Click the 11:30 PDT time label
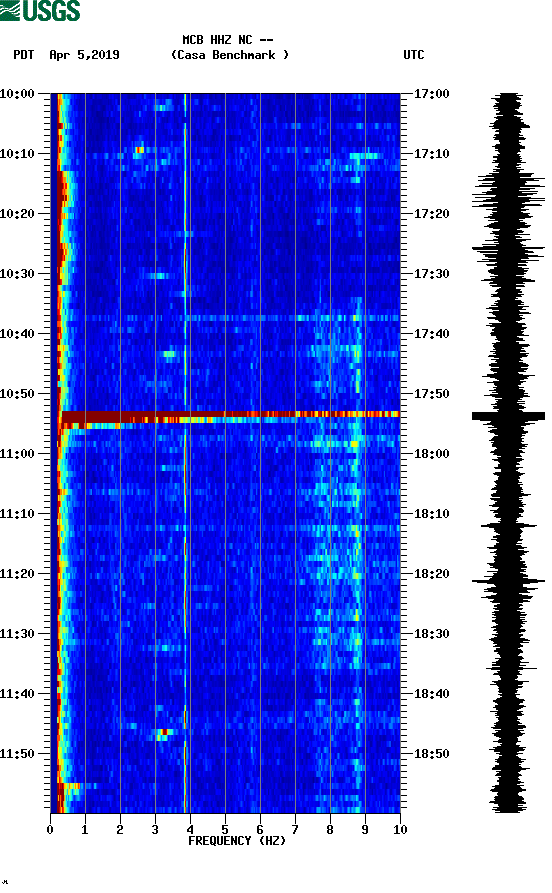 pos(17,634)
